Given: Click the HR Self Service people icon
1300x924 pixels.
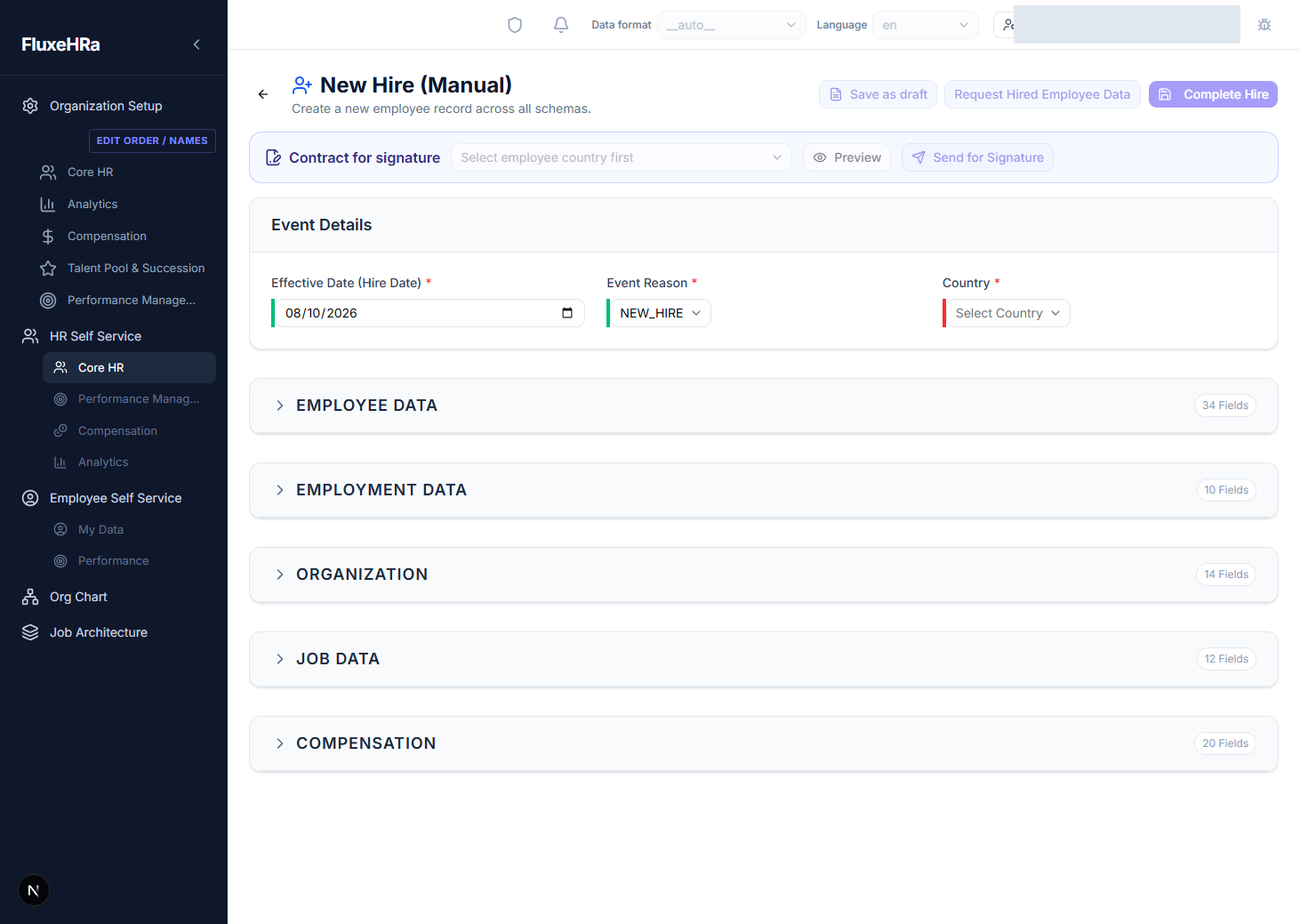Looking at the screenshot, I should tap(30, 336).
